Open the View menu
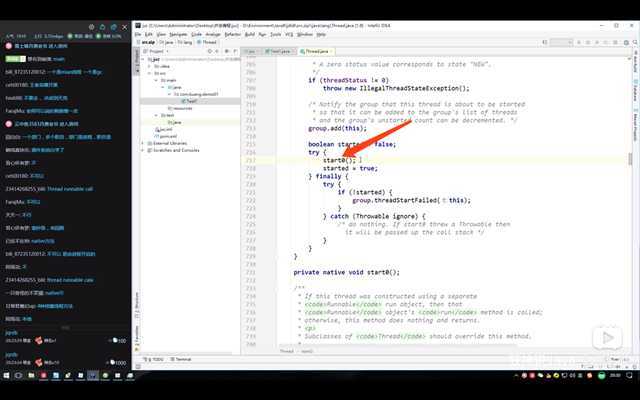 tap(161, 35)
